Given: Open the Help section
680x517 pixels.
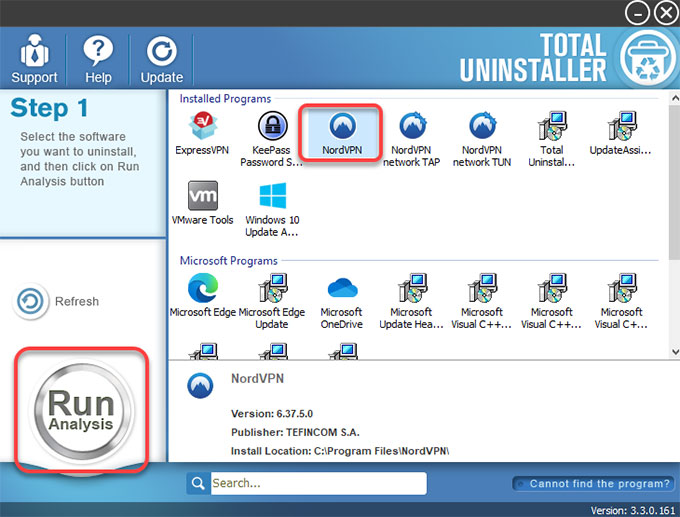Looking at the screenshot, I should point(98,59).
